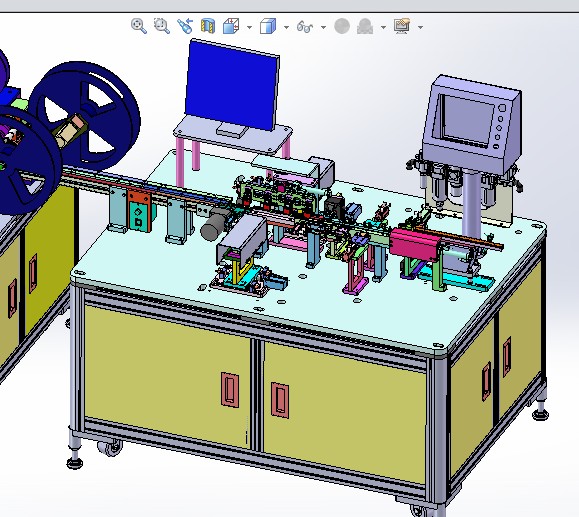This screenshot has width=579, height=517.
Task: Click the View Orientation cube icon
Action: [231, 26]
